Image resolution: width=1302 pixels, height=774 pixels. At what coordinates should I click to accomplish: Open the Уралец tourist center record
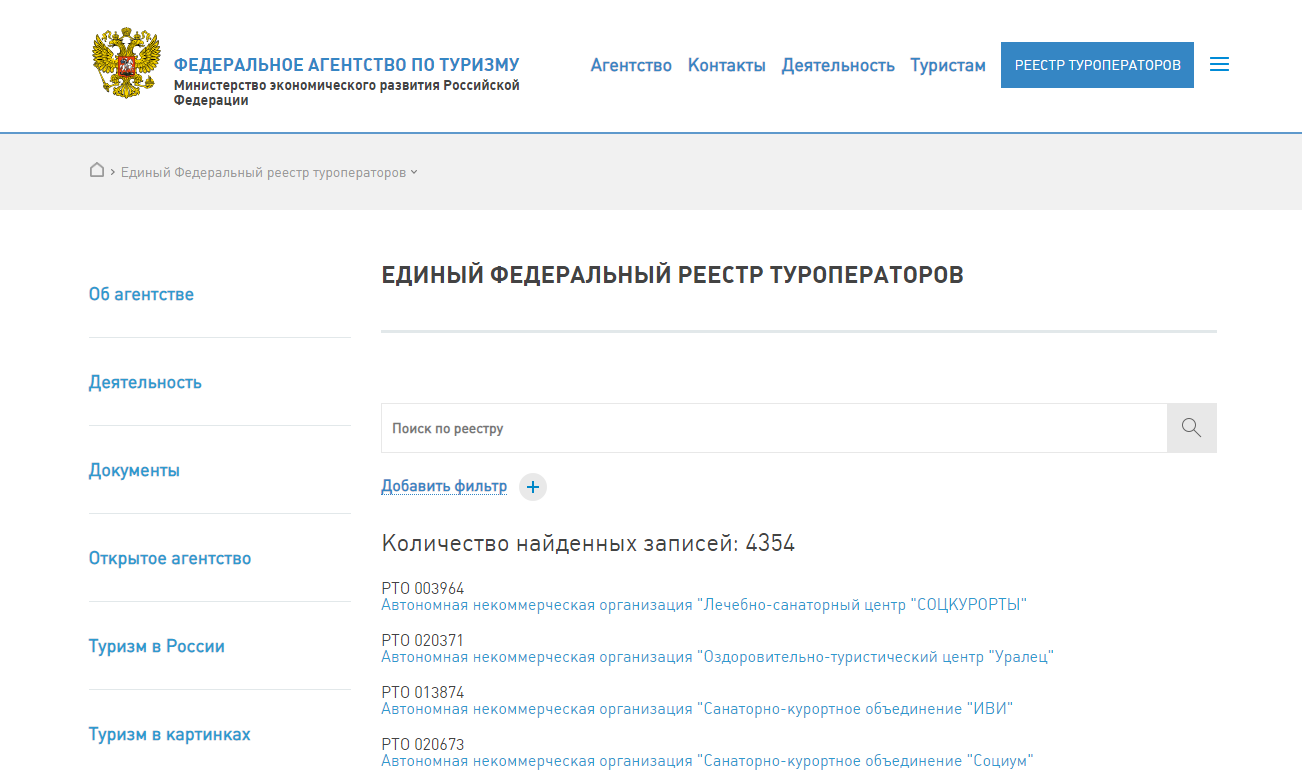[x=717, y=657]
